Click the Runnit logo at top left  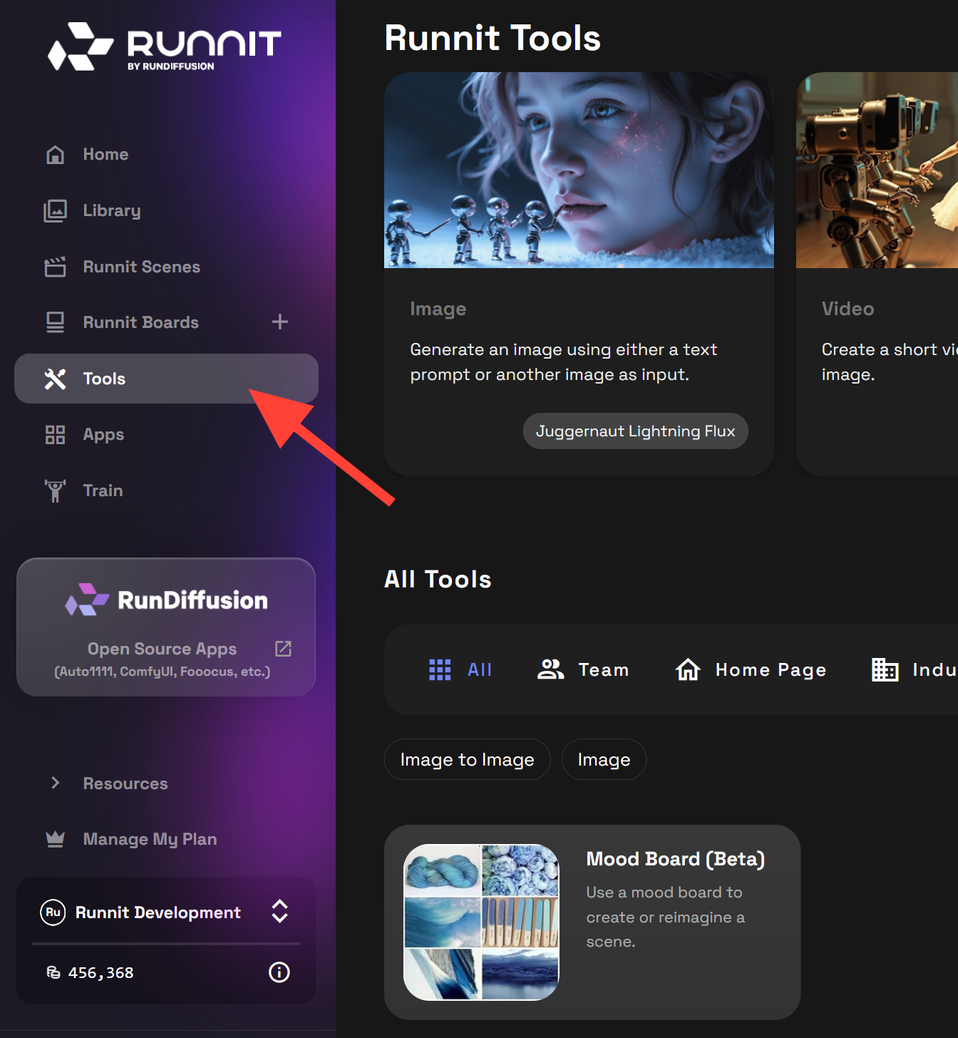tap(165, 46)
